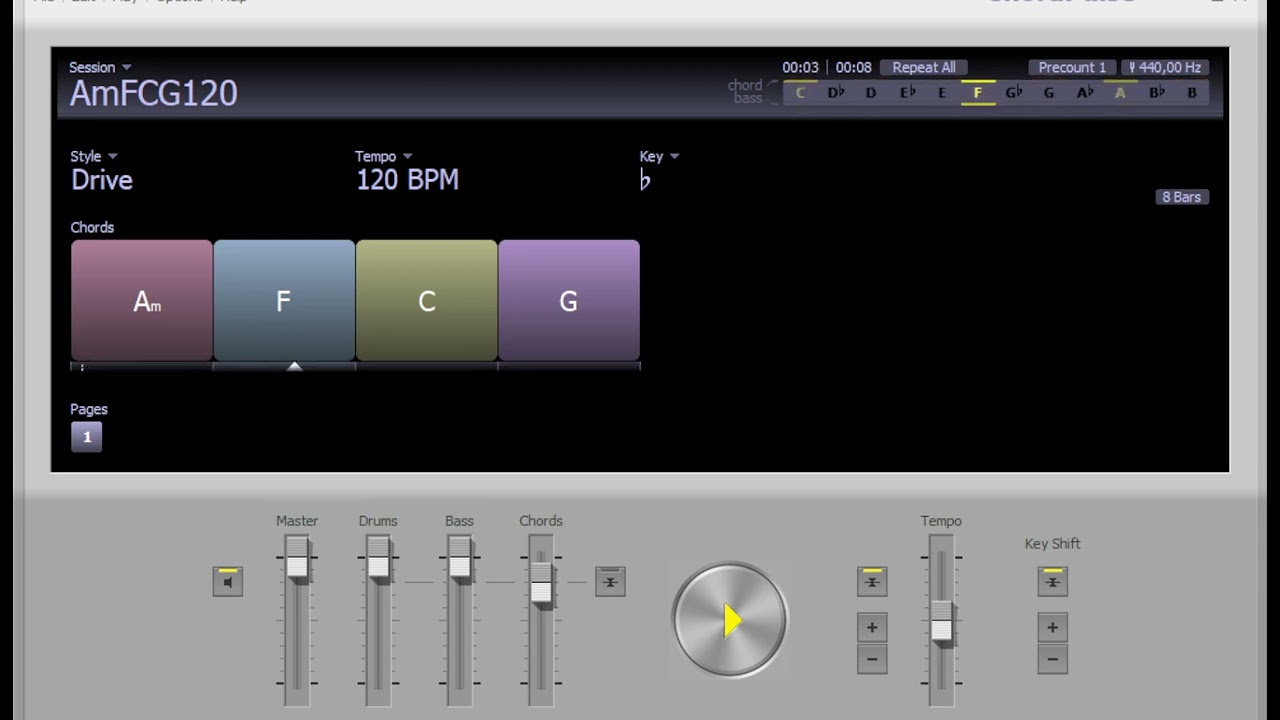Lower Key Shift with minus button
The image size is (1280, 720).
pos(1052,659)
